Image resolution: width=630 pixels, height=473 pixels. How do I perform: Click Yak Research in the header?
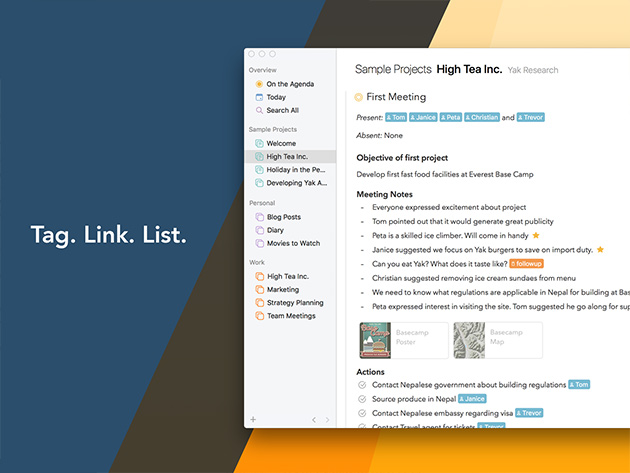tap(533, 70)
